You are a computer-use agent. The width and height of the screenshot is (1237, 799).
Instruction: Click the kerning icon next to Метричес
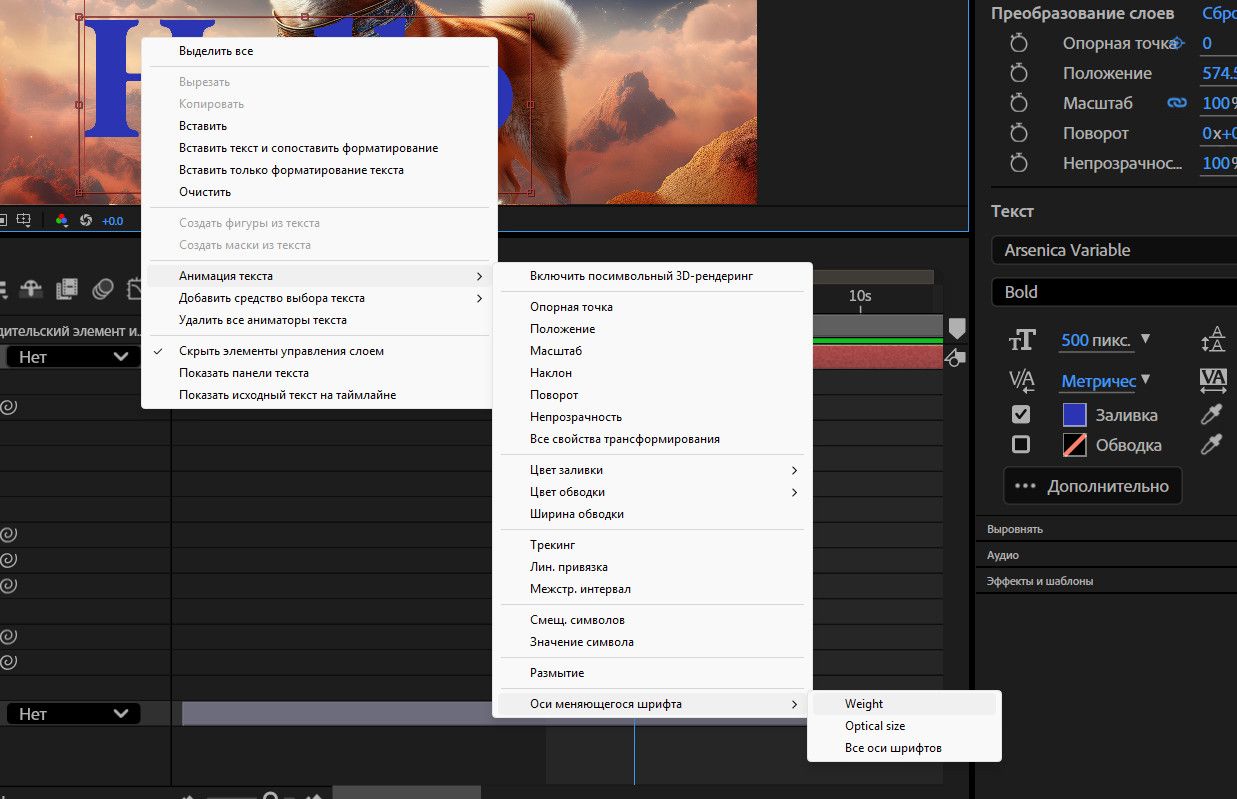coord(1022,379)
